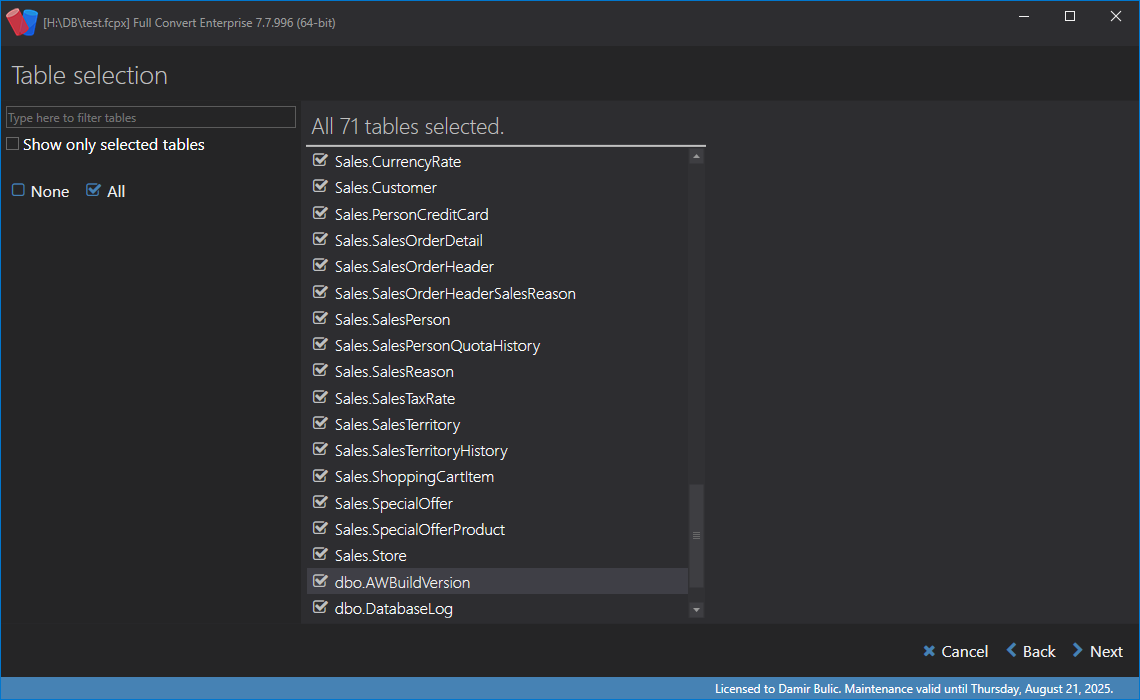Minimize the Full Convert window

coord(1024,16)
